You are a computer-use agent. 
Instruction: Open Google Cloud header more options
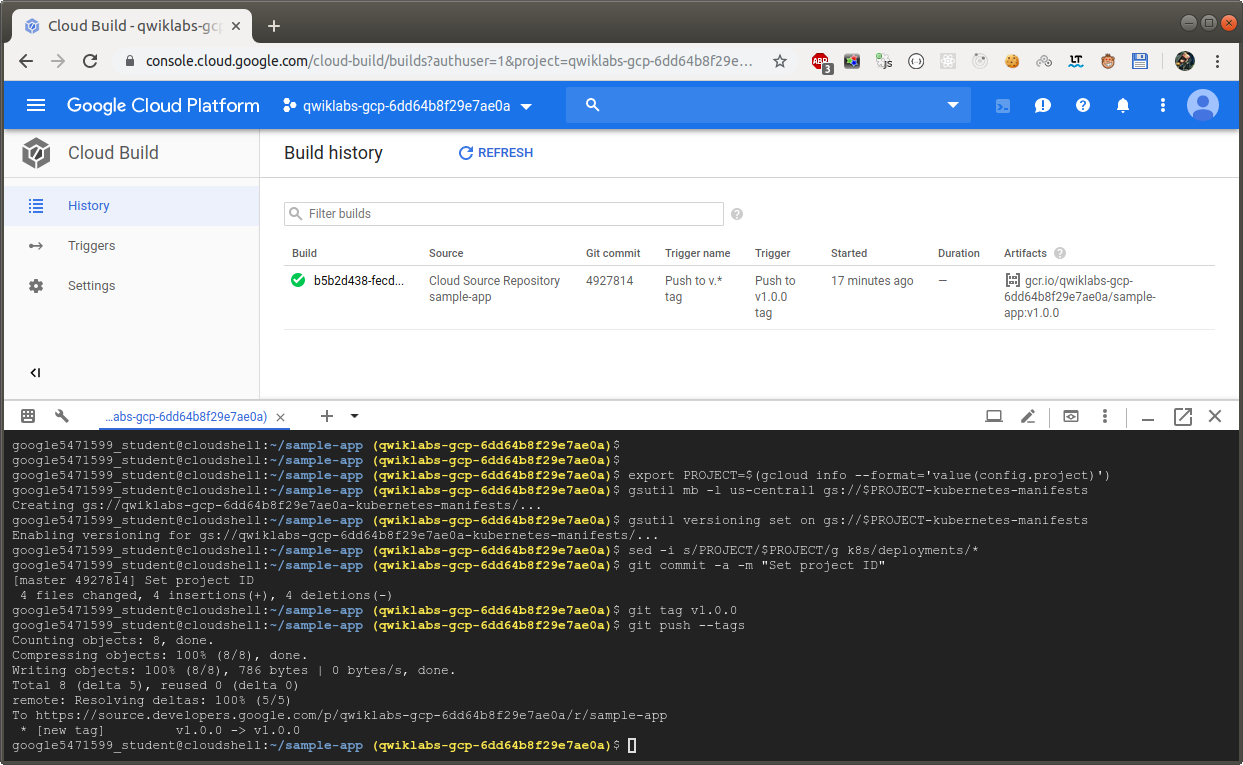[1163, 105]
